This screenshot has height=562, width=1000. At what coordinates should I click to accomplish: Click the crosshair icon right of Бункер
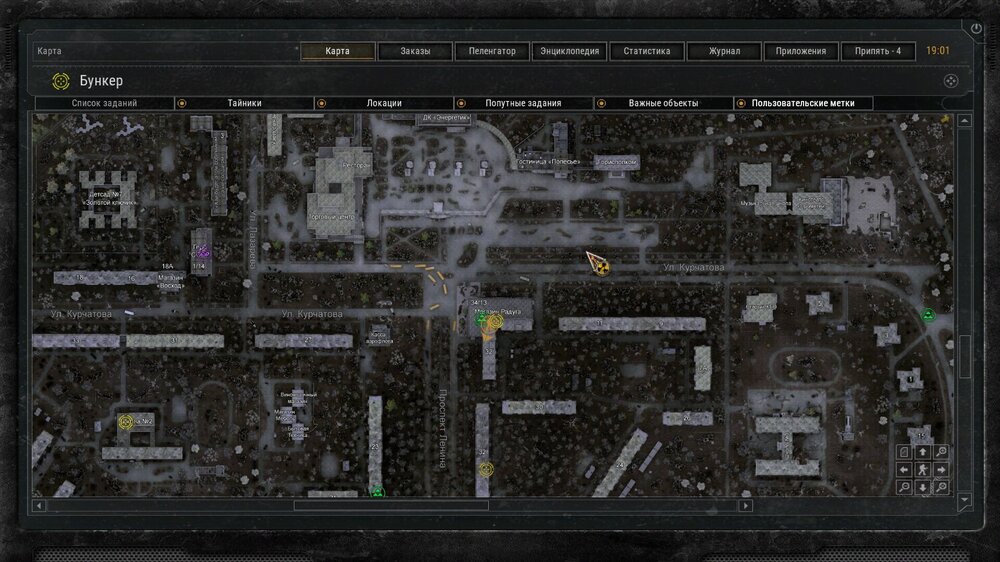[x=951, y=81]
